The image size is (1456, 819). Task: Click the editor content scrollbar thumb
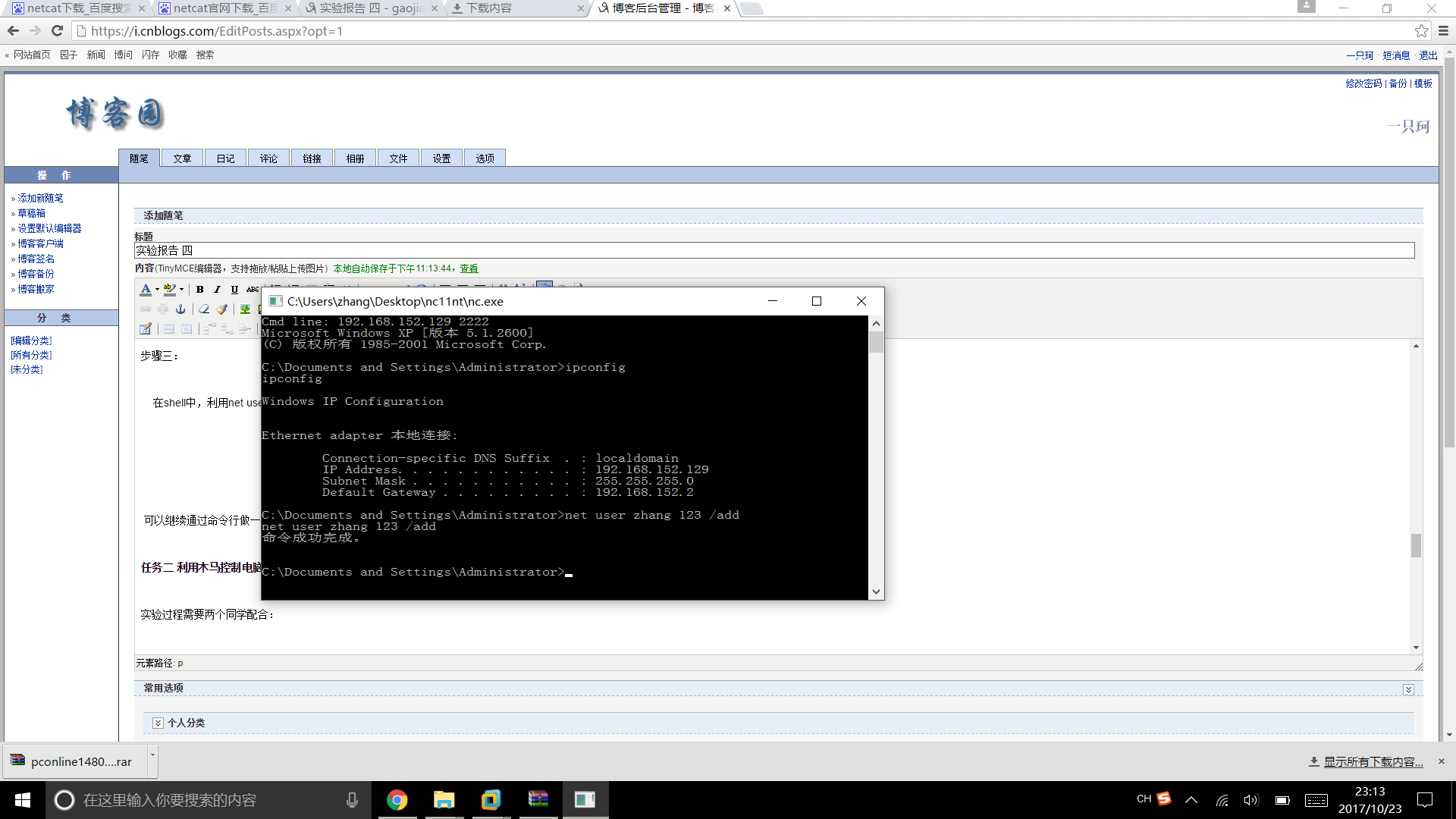click(x=1416, y=545)
